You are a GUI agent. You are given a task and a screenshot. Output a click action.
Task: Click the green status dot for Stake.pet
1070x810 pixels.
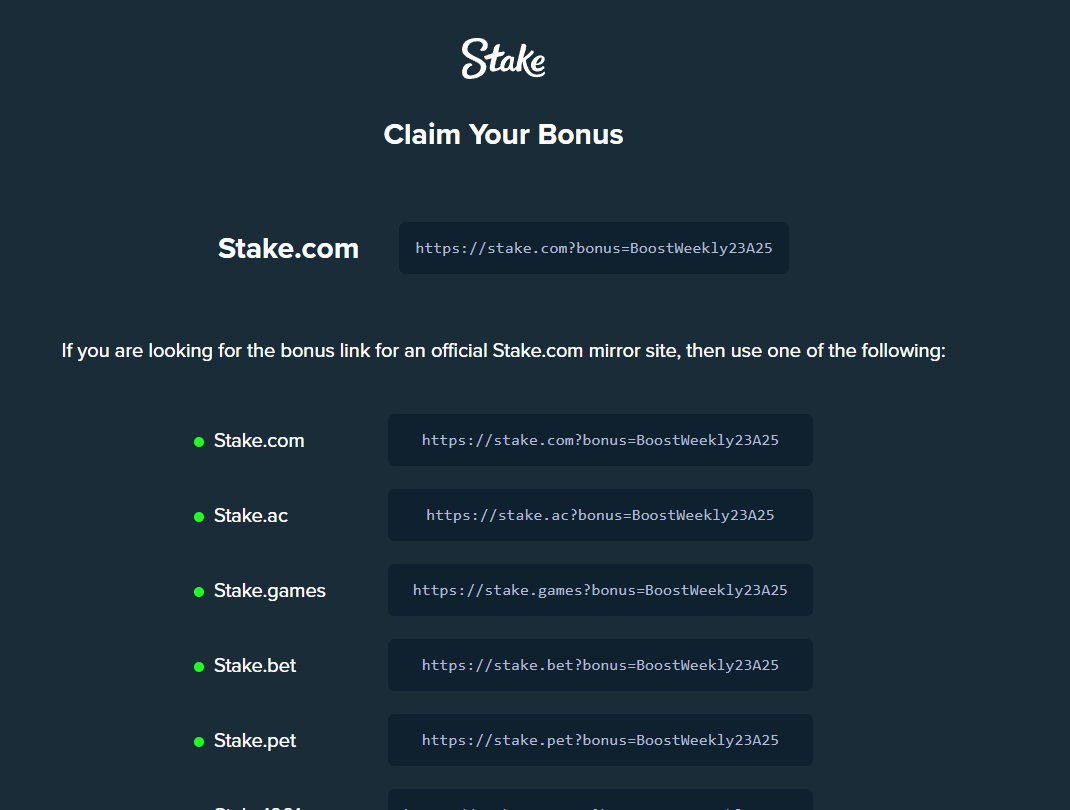coord(199,742)
